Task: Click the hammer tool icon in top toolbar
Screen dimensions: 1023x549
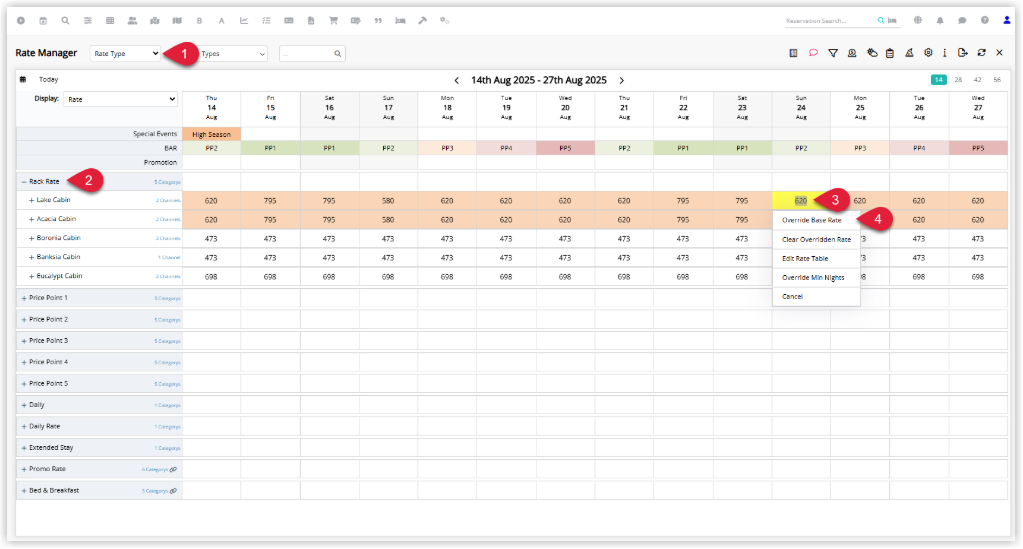Action: click(x=423, y=21)
